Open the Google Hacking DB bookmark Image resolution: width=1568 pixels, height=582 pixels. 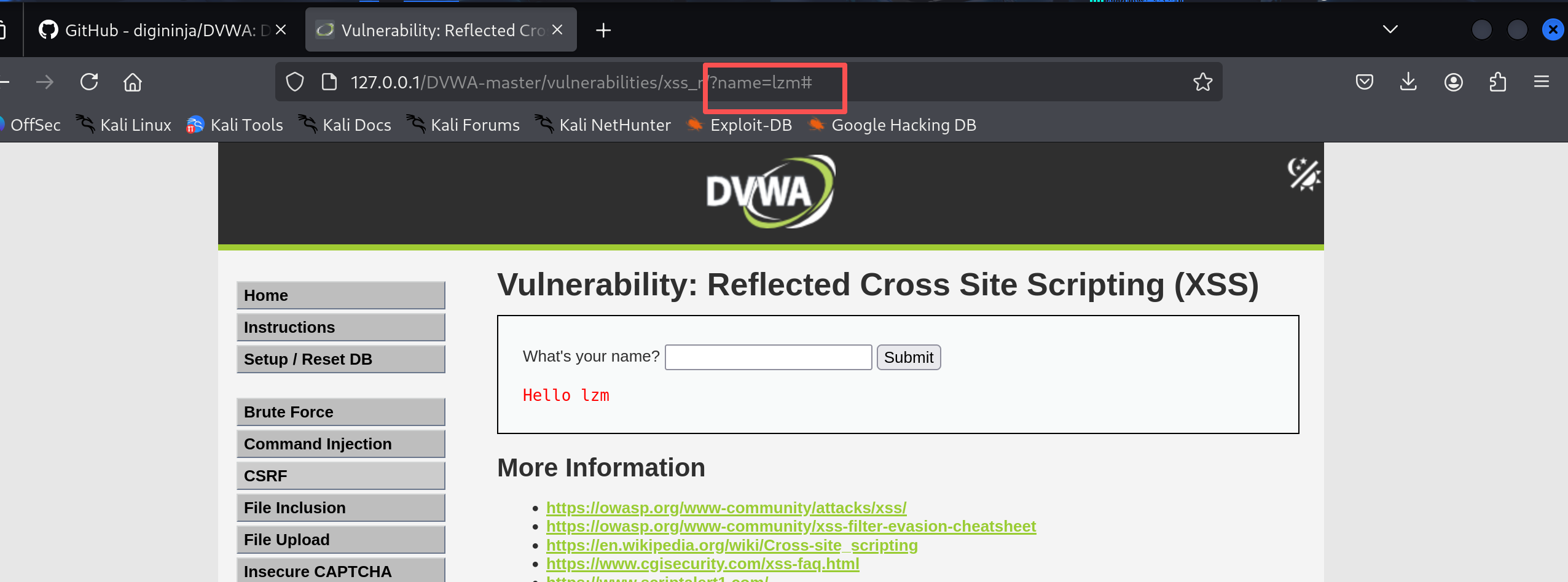[x=892, y=125]
